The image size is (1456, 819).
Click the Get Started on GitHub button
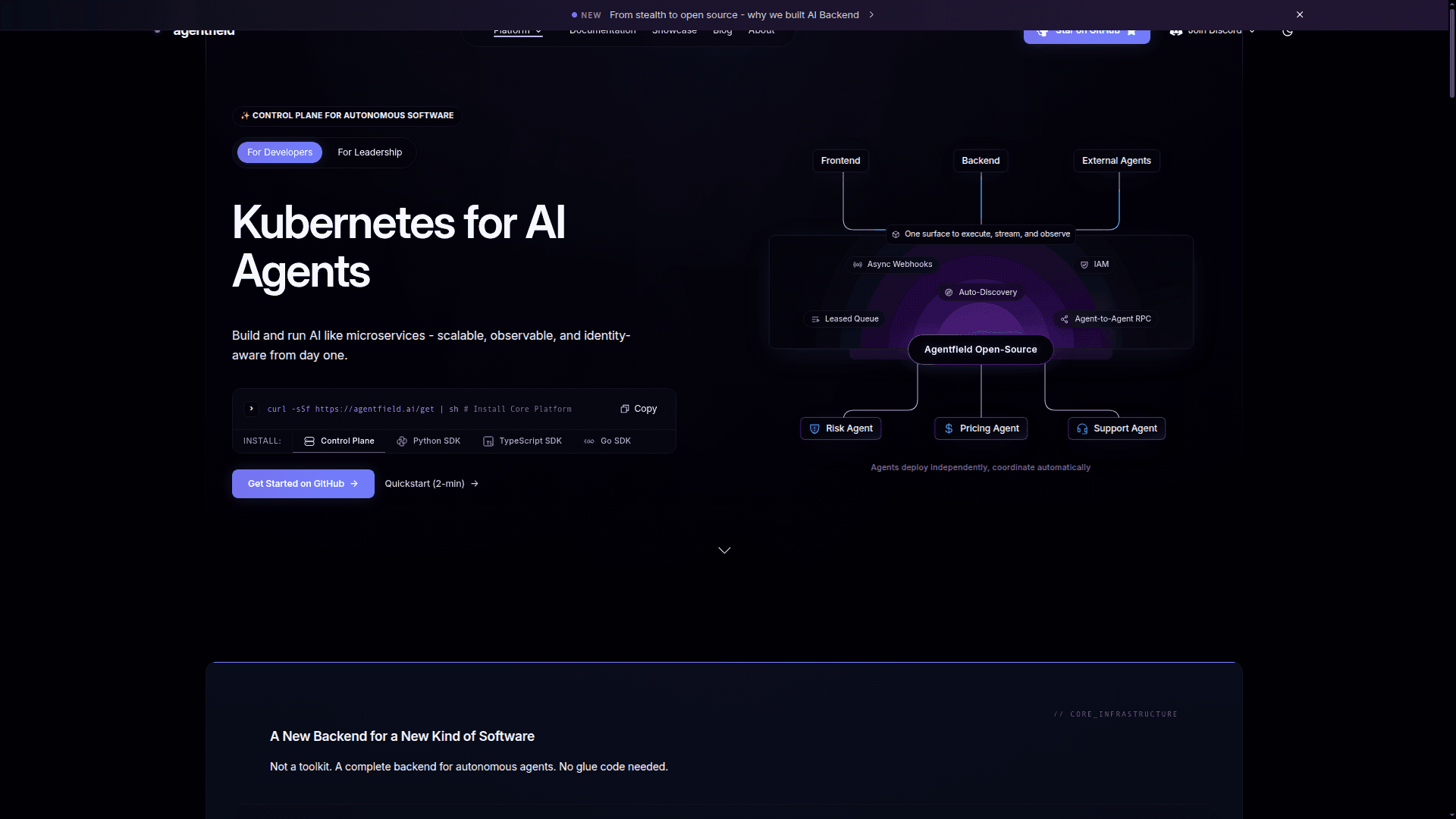(303, 484)
